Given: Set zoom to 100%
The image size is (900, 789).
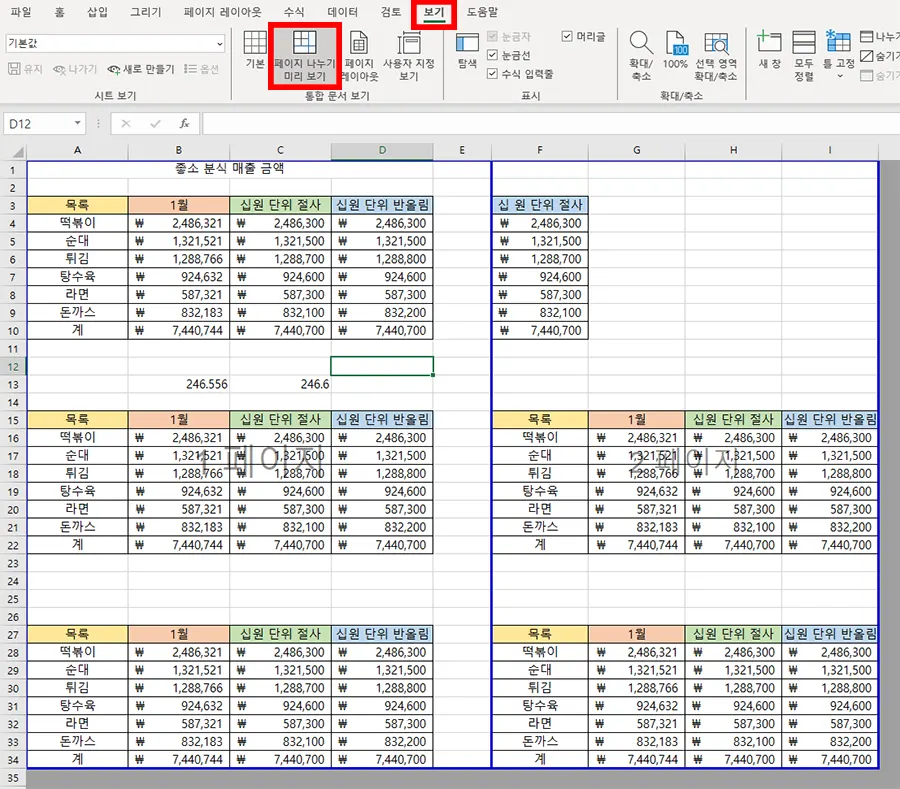Looking at the screenshot, I should pos(675,50).
